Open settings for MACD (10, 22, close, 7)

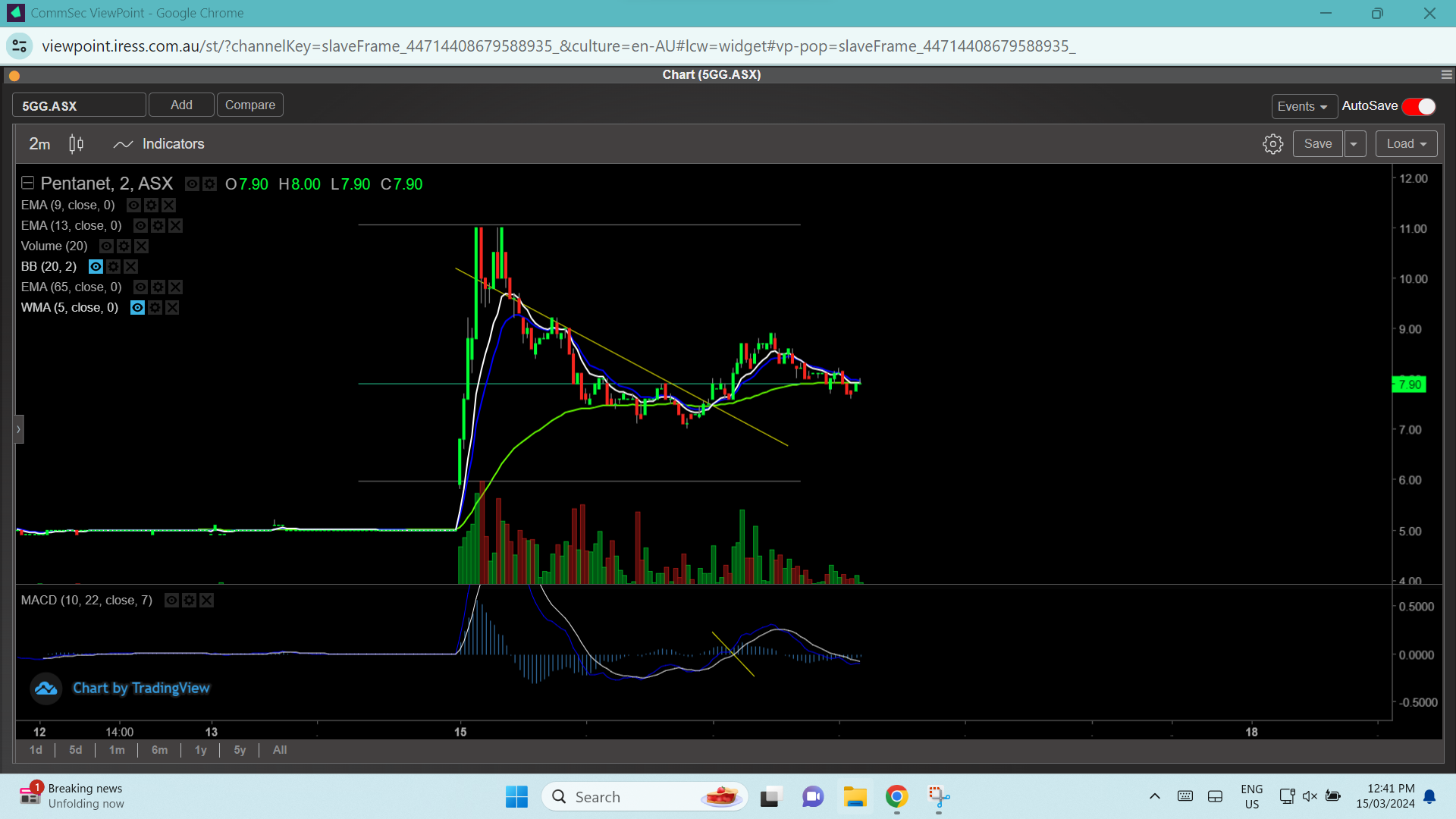[x=189, y=601]
